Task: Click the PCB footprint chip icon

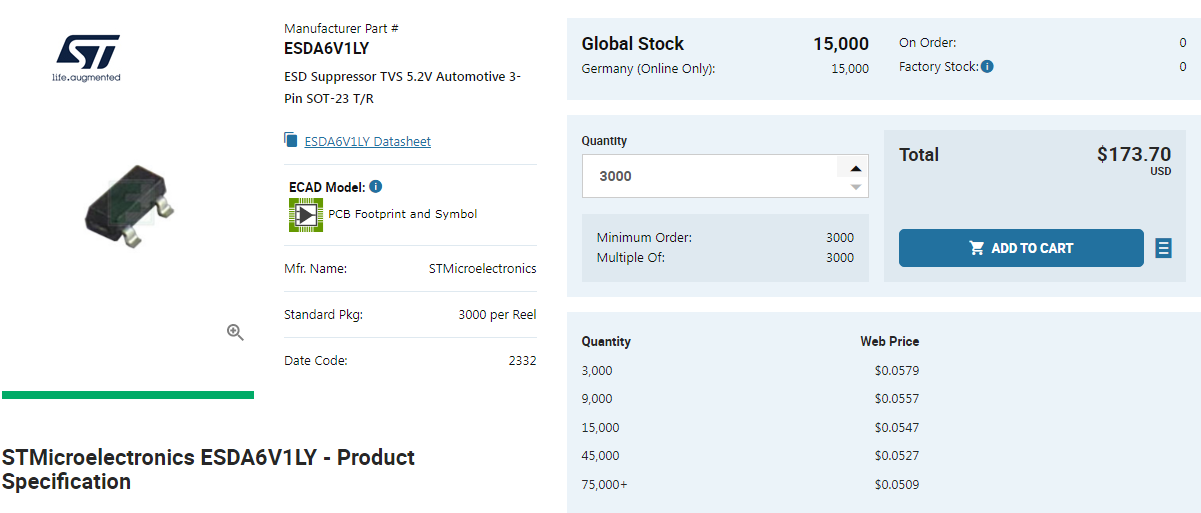Action: tap(305, 214)
